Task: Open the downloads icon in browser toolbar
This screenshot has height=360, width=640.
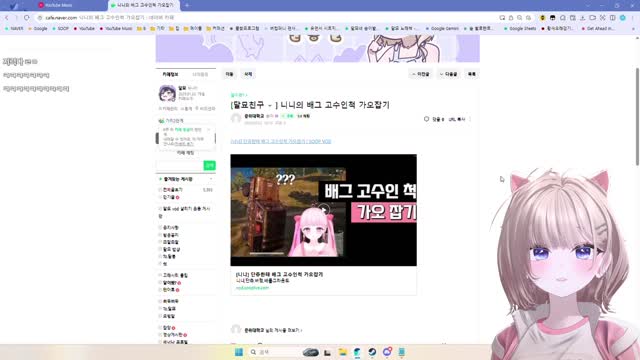Action: coord(582,18)
